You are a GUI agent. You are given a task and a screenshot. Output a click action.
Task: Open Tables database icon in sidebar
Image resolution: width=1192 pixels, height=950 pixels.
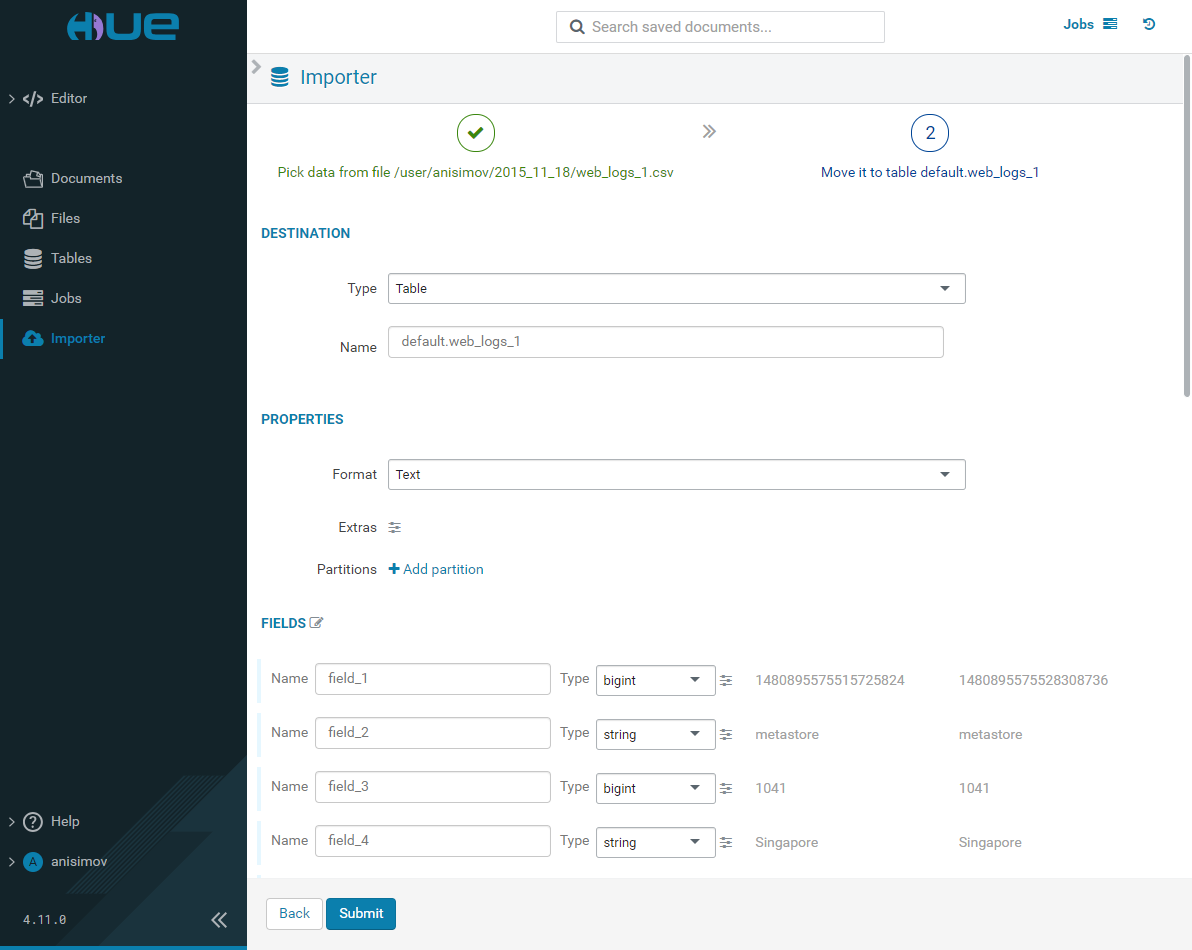pos(33,258)
